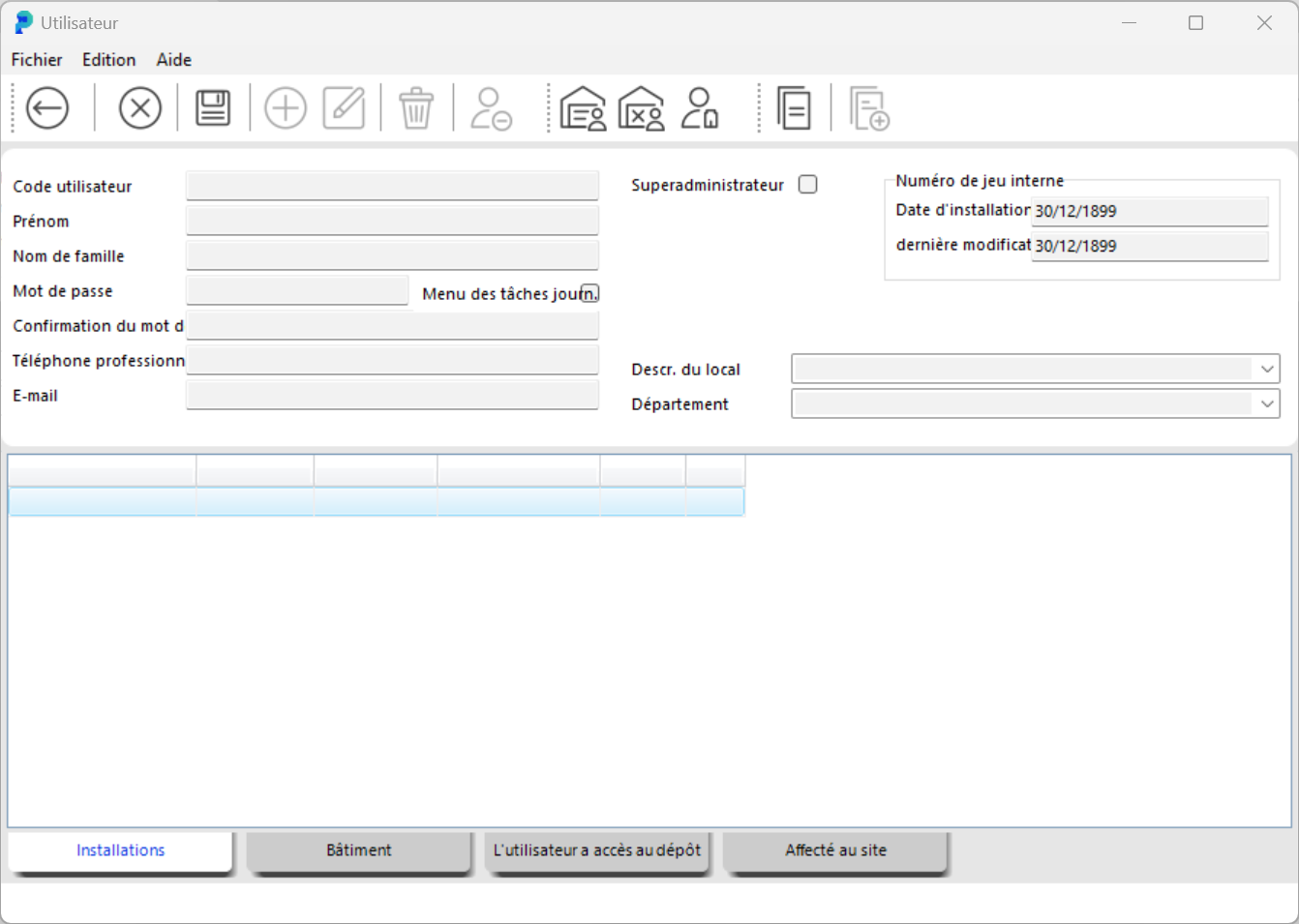
Task: Open the L'utilisateur a accès au dépôt tab
Action: coord(597,850)
